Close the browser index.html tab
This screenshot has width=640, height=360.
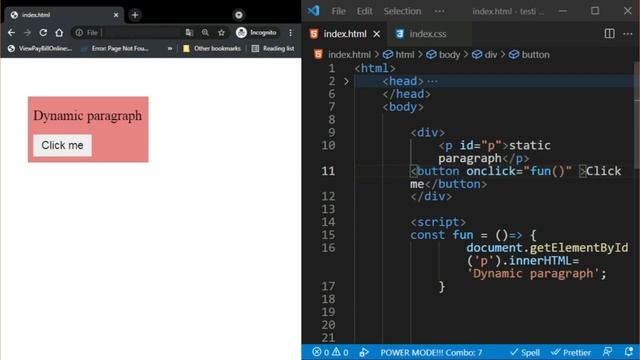tap(116, 15)
